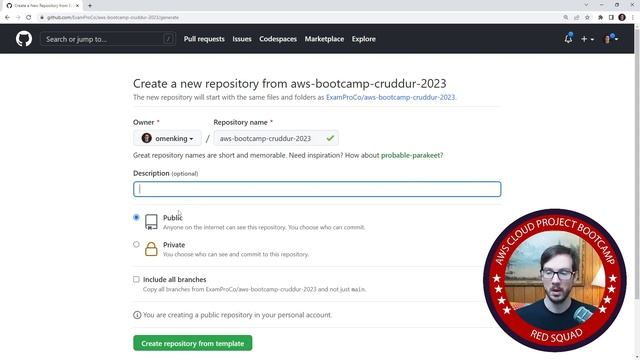Open the Owner omenking dropdown
This screenshot has height=360, width=640.
[167, 138]
